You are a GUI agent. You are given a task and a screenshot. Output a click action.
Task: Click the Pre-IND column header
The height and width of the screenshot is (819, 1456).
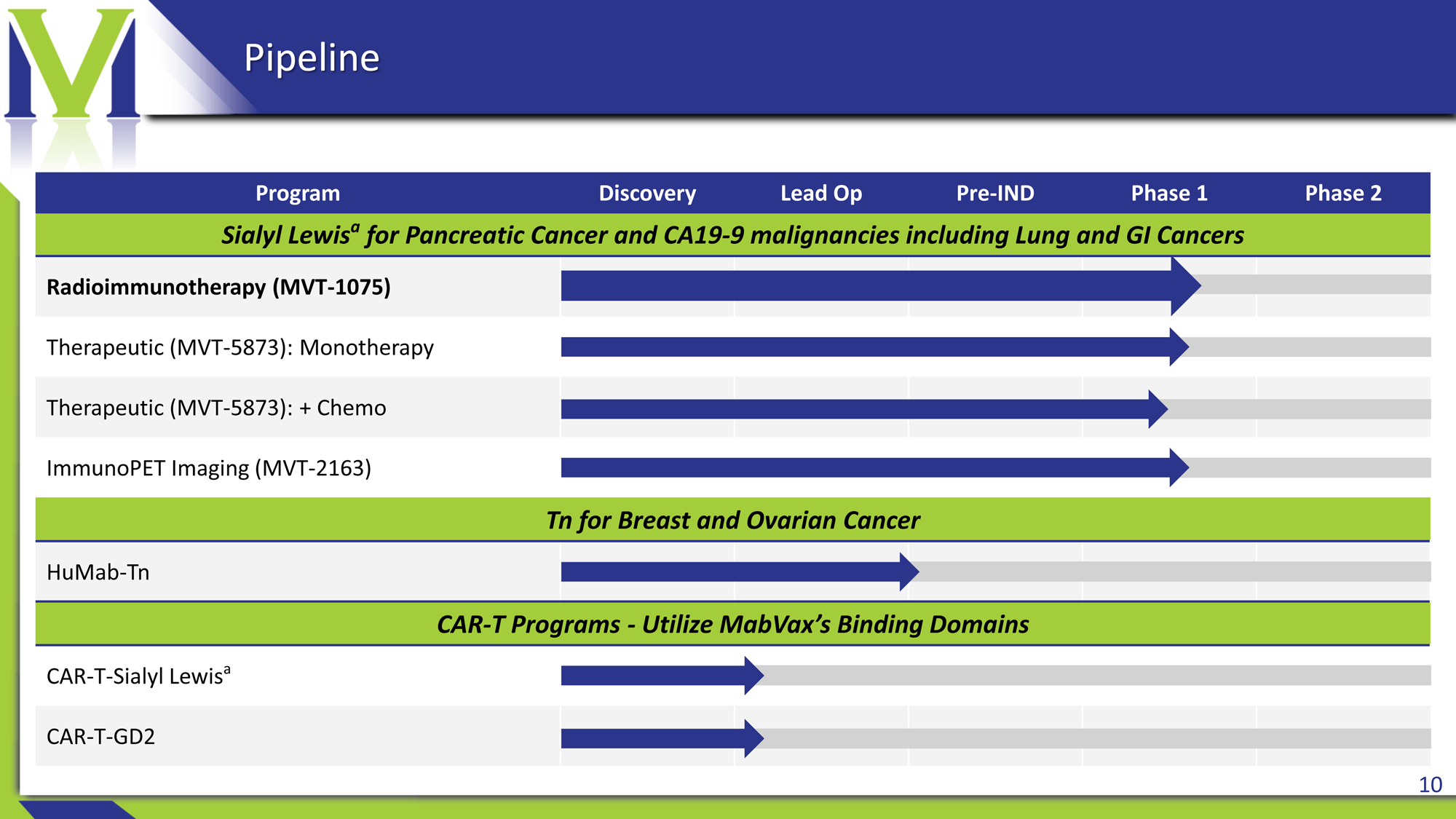coord(995,193)
